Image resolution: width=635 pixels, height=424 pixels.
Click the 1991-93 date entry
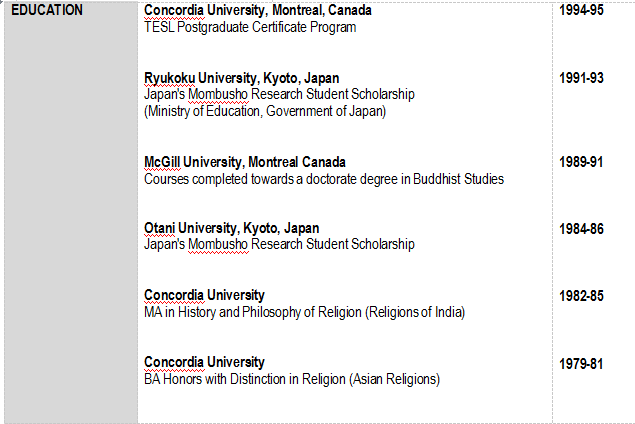coord(581,77)
